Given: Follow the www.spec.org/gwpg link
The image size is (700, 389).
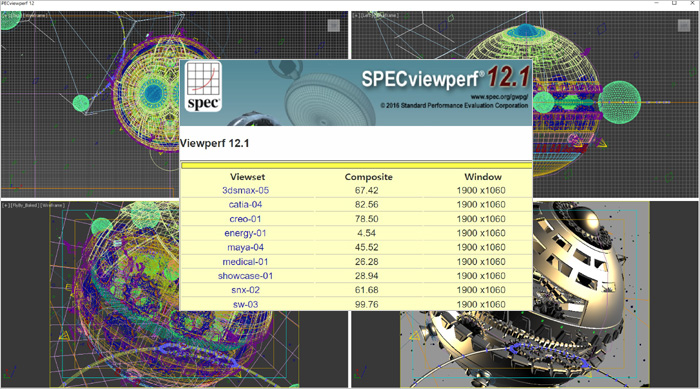Looking at the screenshot, I should point(499,96).
